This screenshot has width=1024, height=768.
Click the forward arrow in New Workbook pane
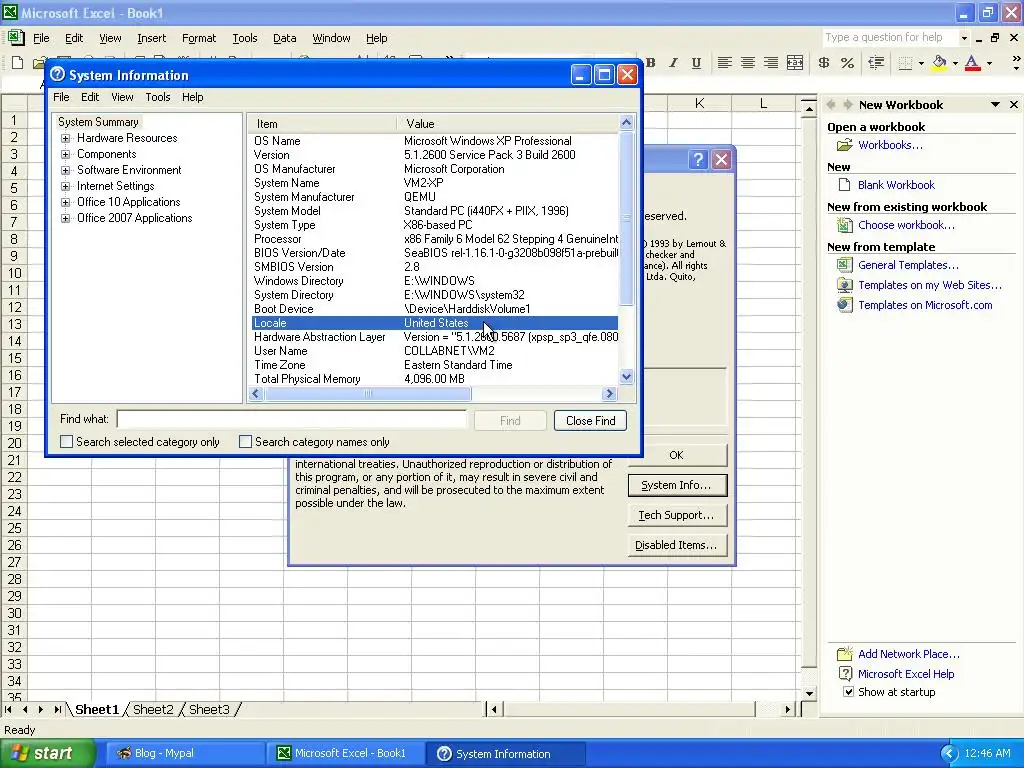(x=847, y=104)
